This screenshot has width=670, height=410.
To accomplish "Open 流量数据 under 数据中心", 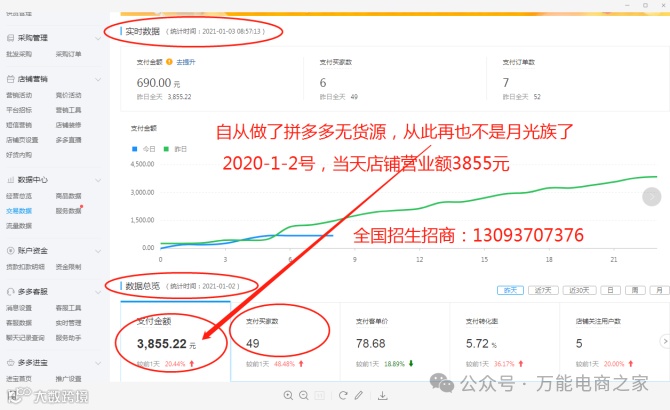I will (x=19, y=226).
